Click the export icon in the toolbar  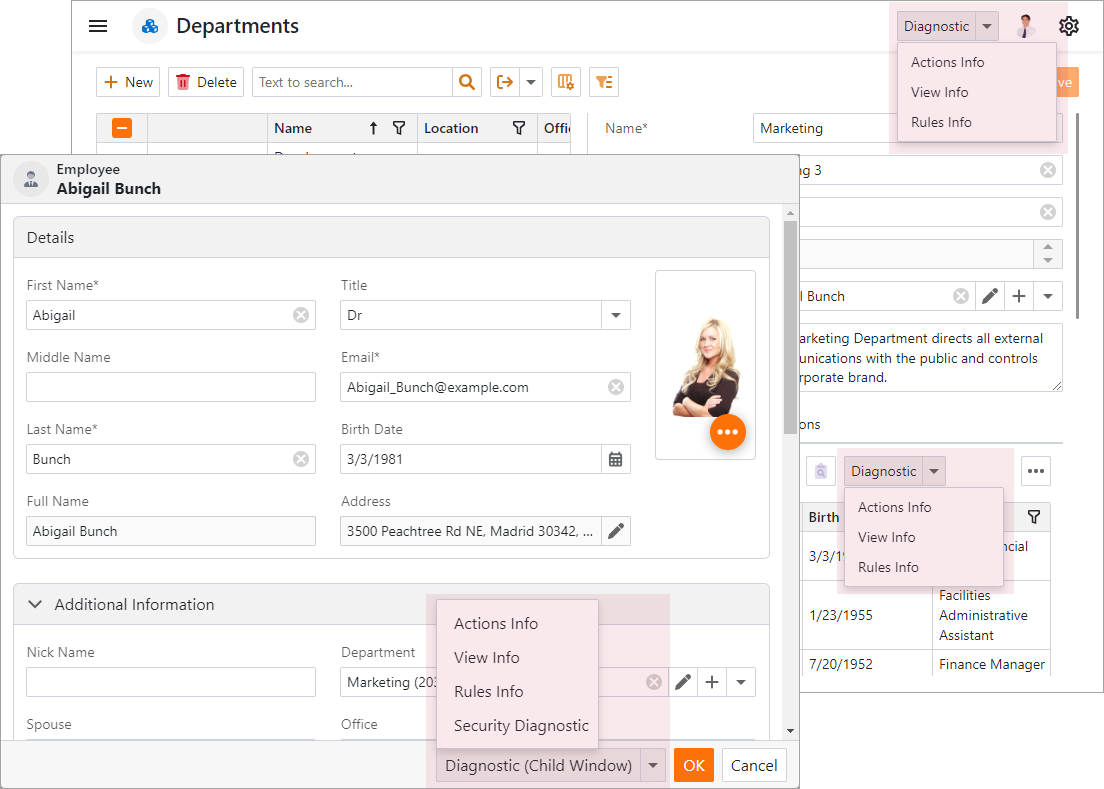(505, 82)
